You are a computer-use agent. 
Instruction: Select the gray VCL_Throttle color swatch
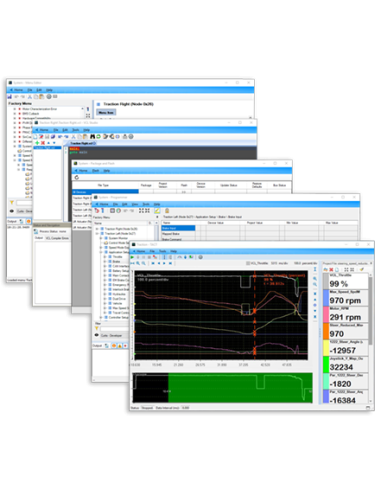coord(326,281)
